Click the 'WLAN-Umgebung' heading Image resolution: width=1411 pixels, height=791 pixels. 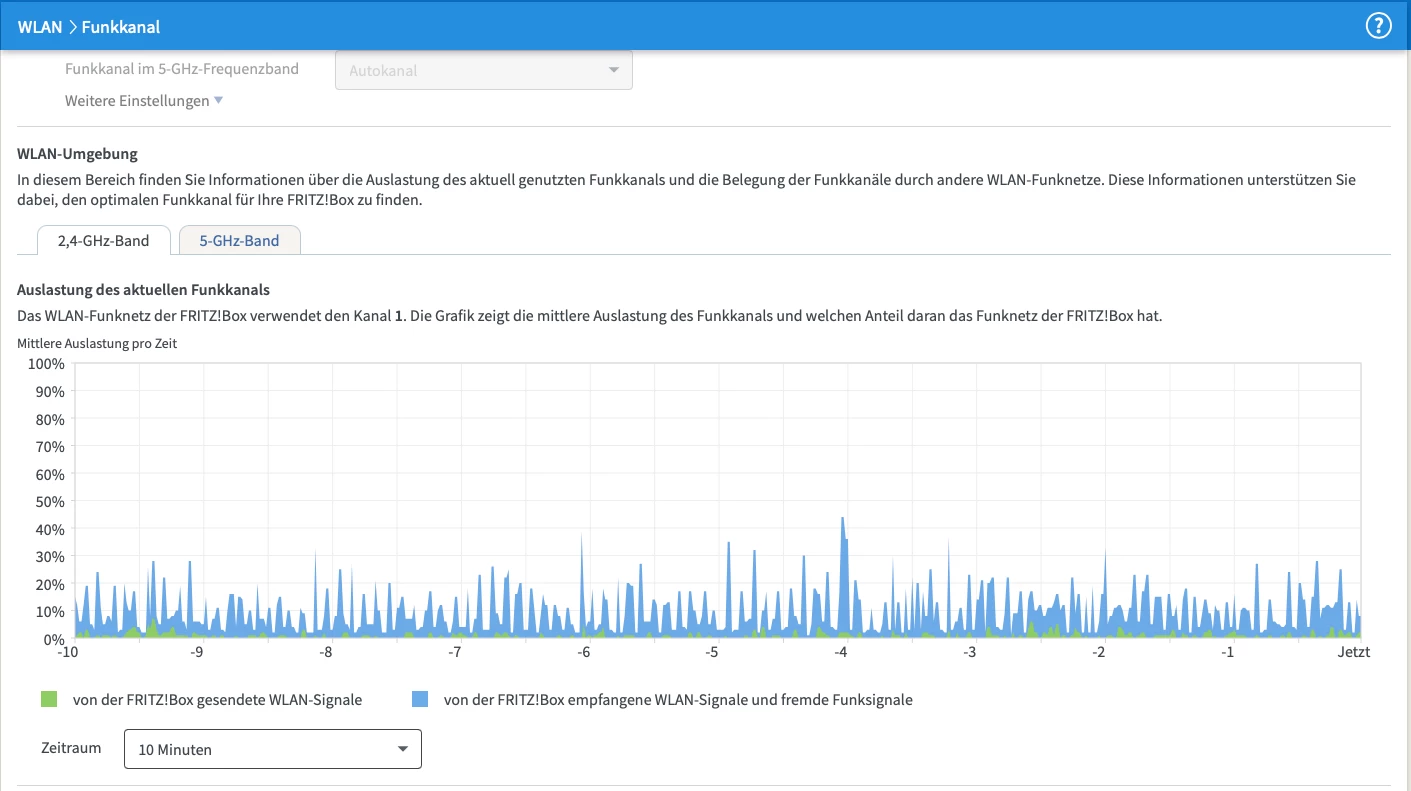point(78,154)
